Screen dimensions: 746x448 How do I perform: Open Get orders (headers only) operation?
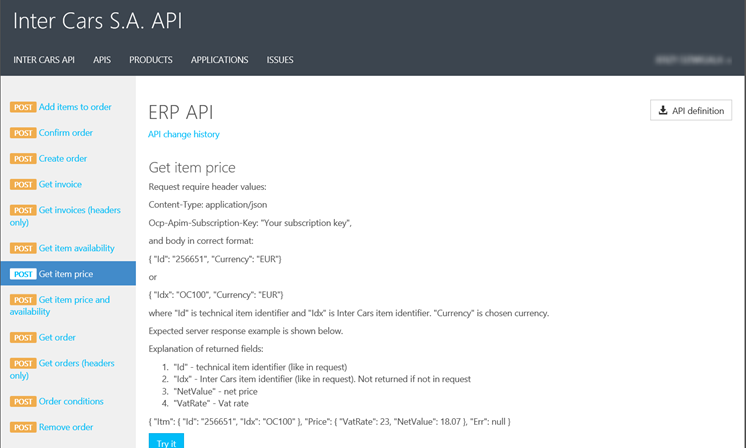coord(77,364)
